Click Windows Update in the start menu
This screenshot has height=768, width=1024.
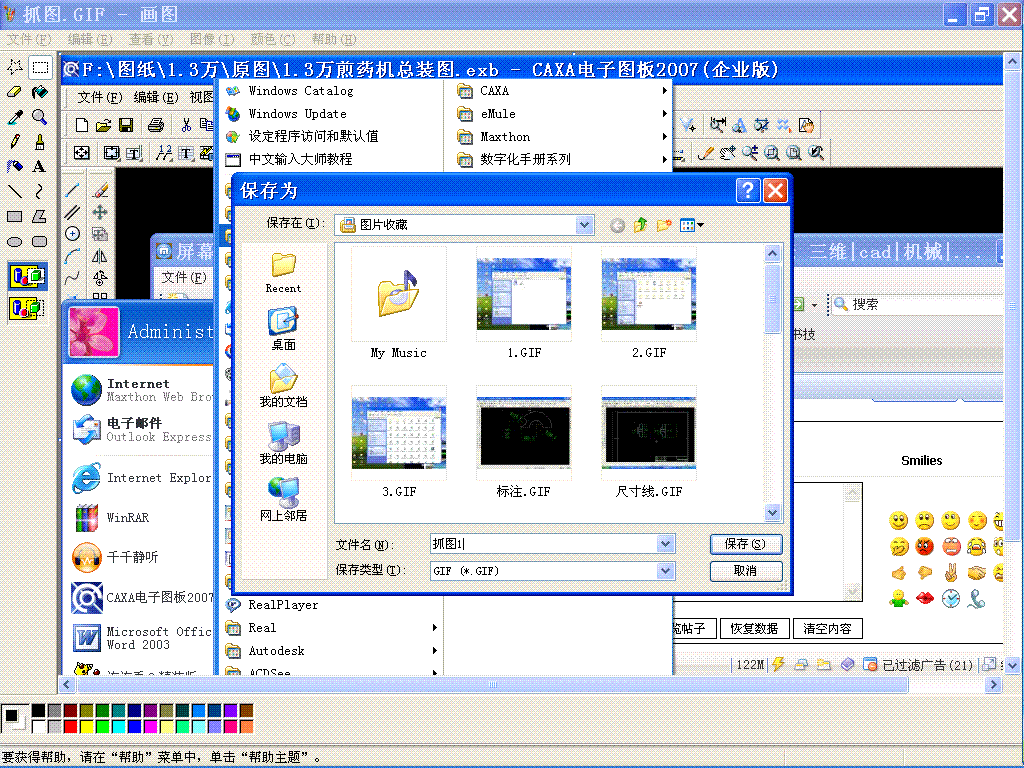point(298,114)
